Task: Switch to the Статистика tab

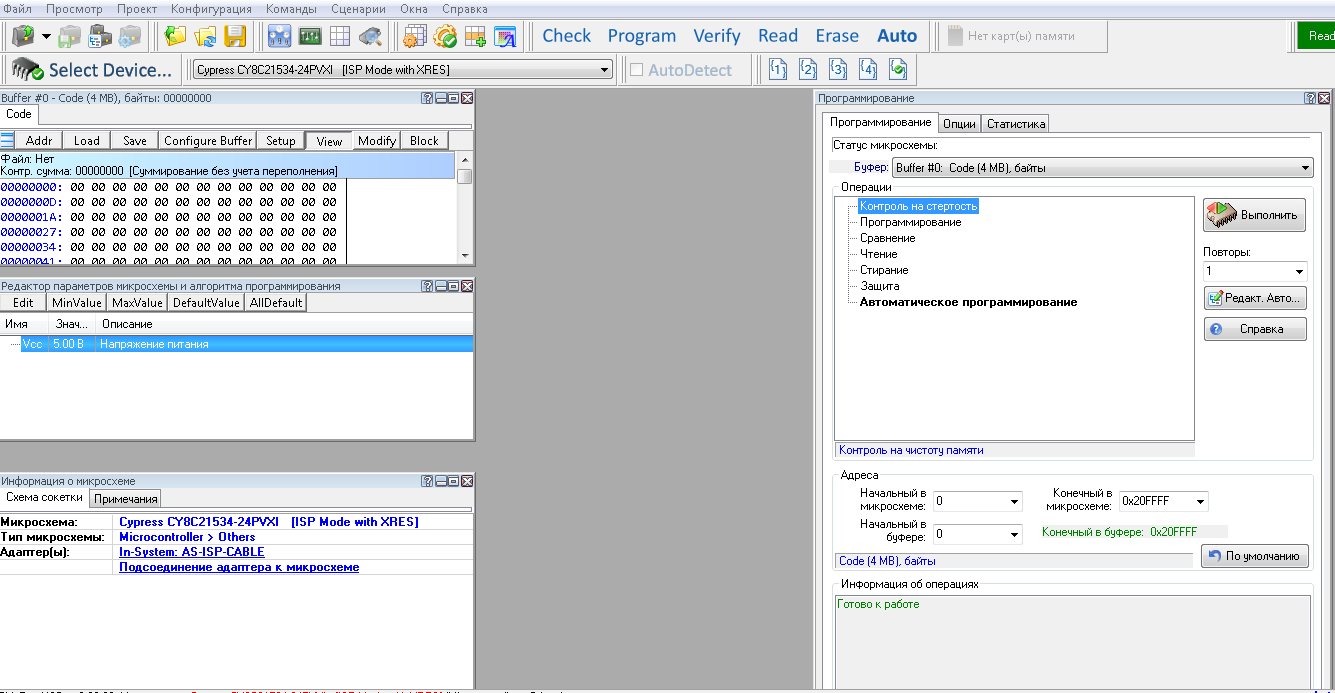Action: (x=1015, y=124)
